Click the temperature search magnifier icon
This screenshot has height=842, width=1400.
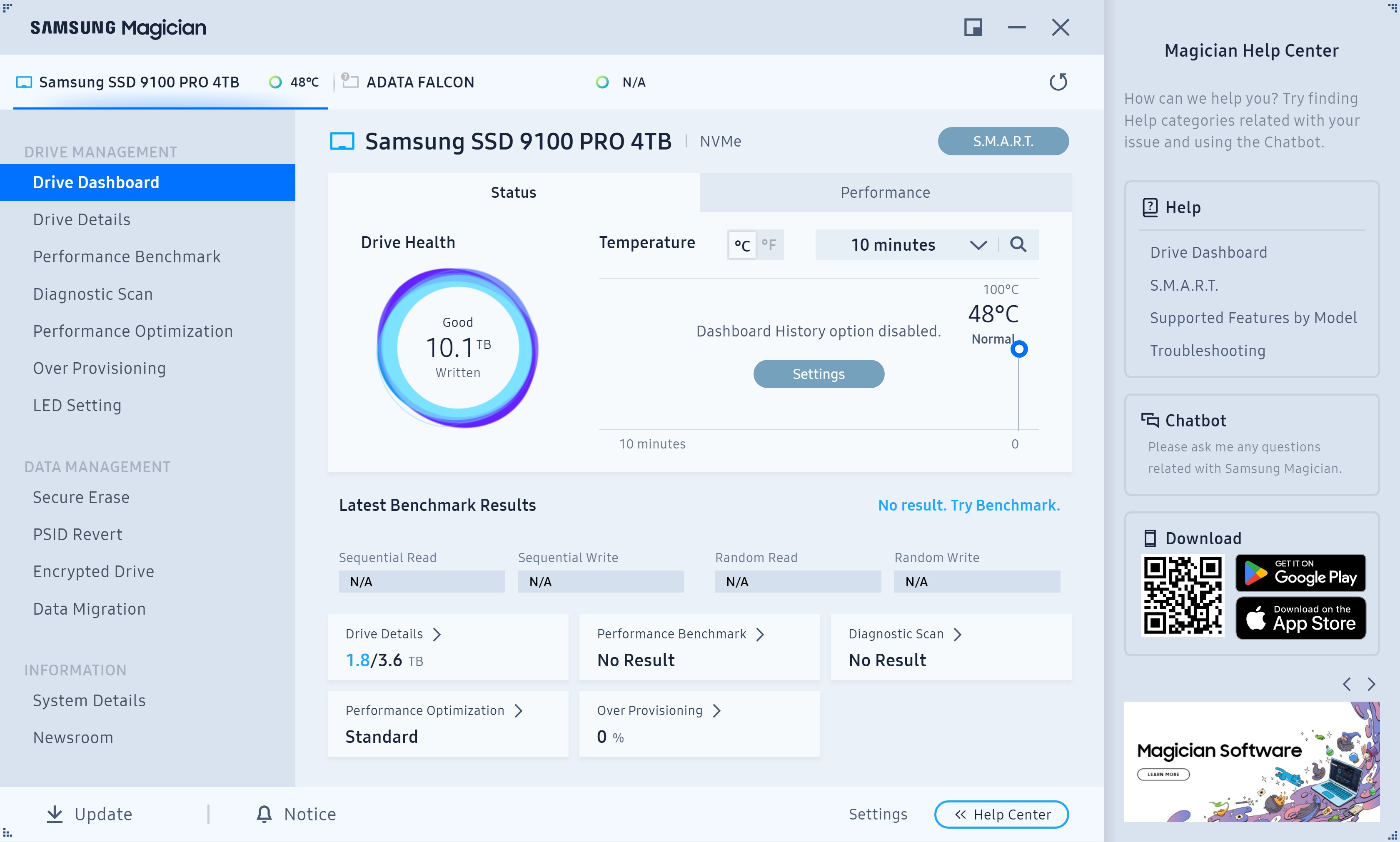pos(1018,244)
